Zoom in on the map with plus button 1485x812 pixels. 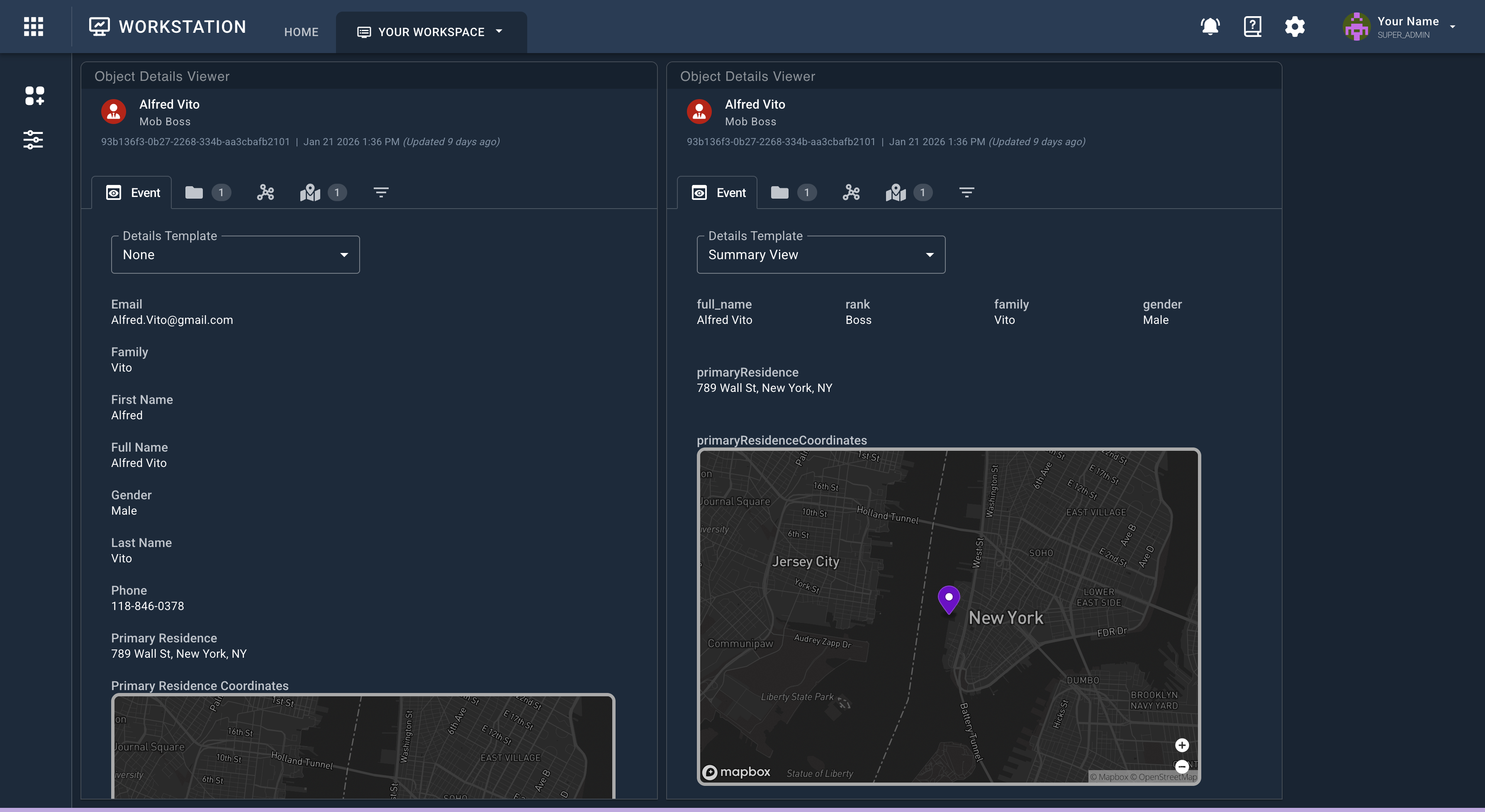(x=1182, y=745)
